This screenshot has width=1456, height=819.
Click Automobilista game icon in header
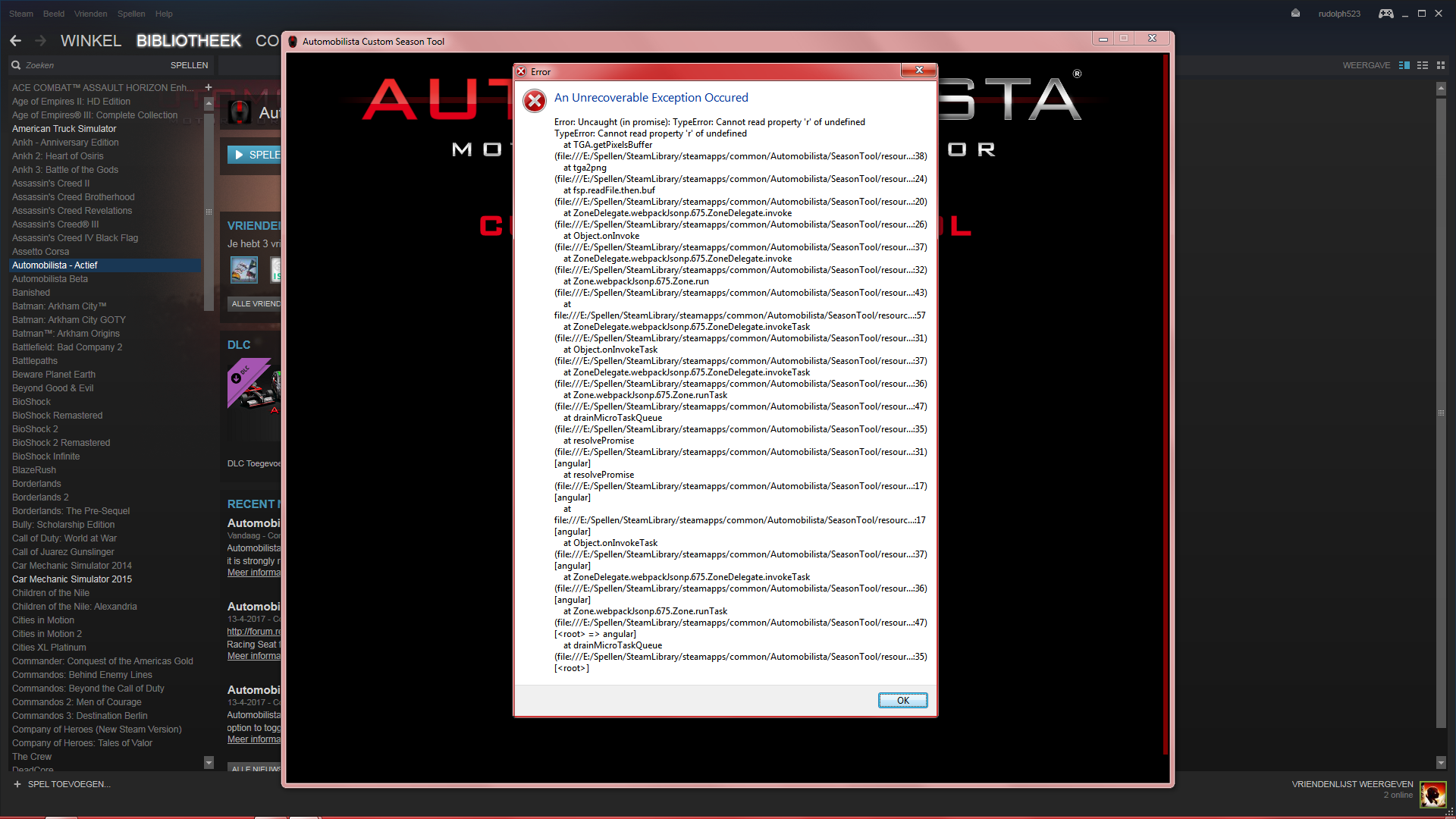coord(240,112)
